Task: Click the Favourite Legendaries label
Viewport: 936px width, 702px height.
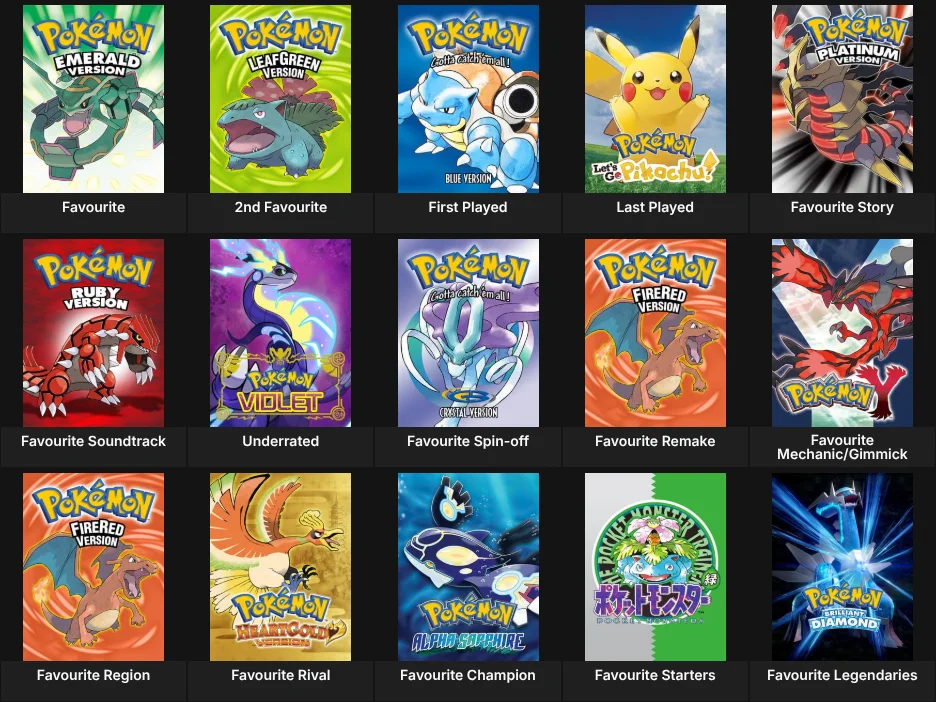Action: point(842,675)
